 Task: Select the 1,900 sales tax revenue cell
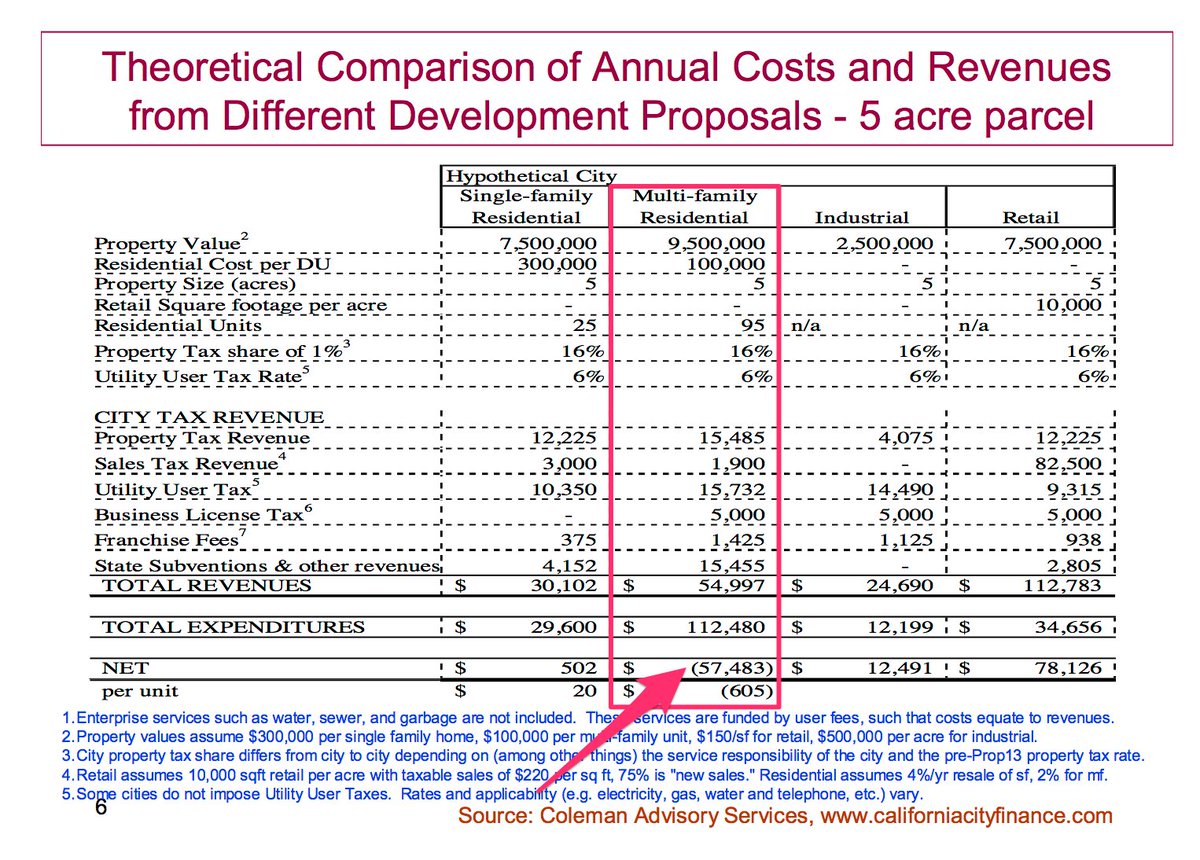pyautogui.click(x=738, y=464)
